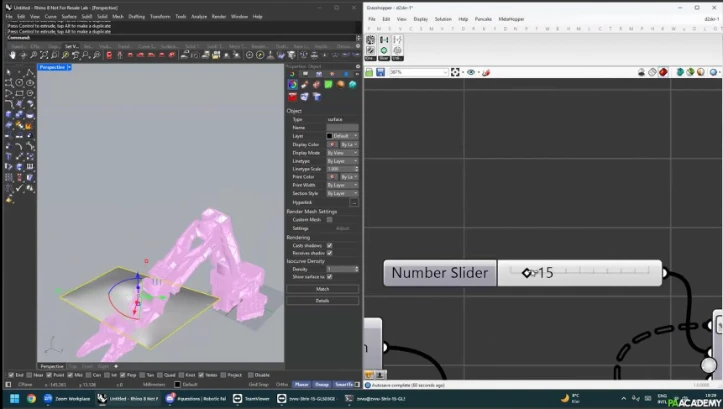
Task: Toggle the Receive shadows checkbox
Action: point(329,253)
